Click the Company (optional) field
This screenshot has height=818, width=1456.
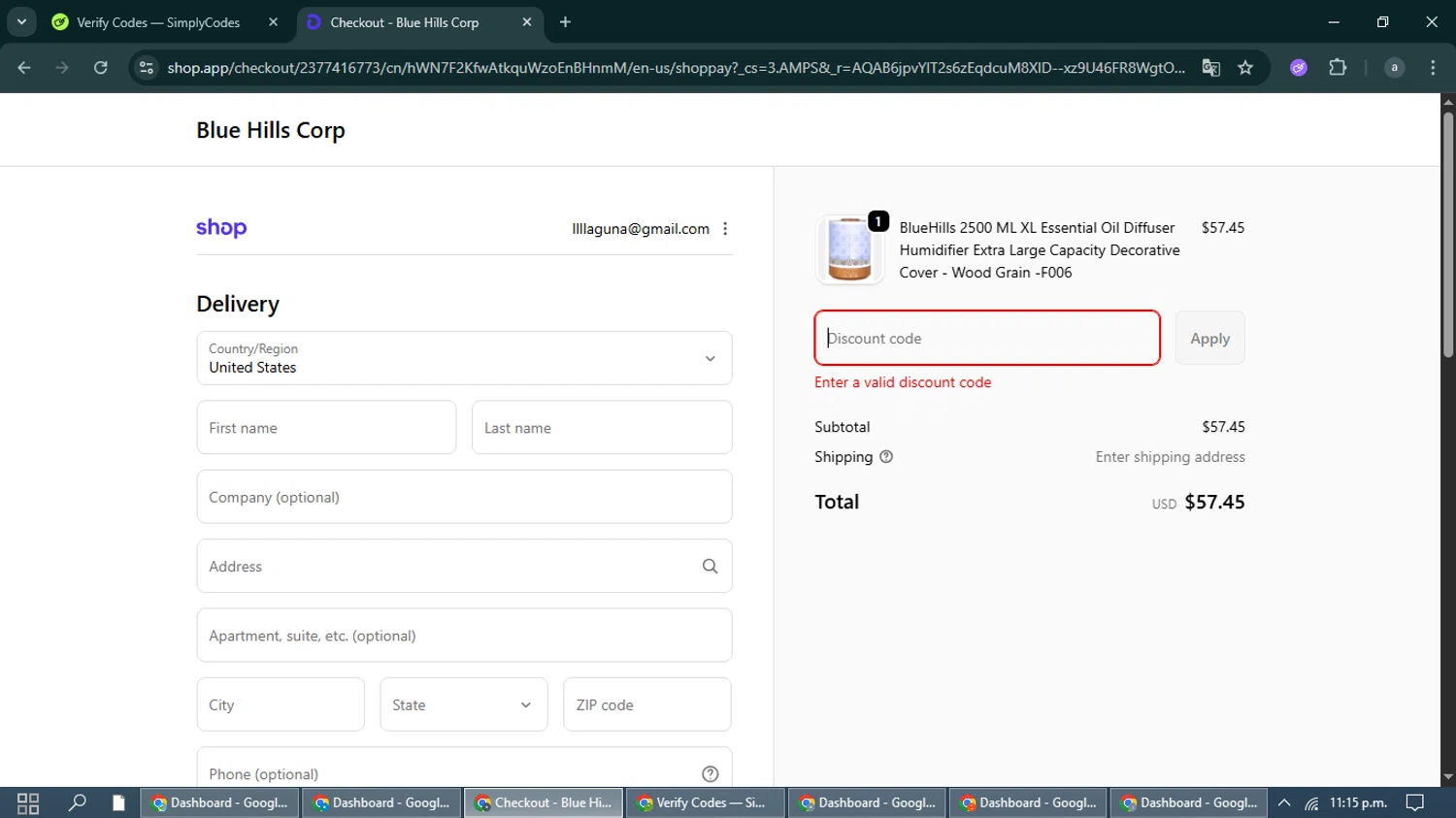coord(464,497)
